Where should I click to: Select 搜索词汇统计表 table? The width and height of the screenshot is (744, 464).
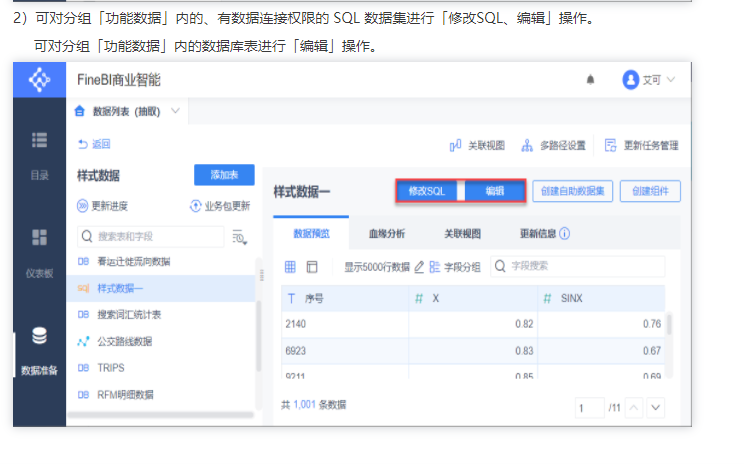(x=160, y=315)
